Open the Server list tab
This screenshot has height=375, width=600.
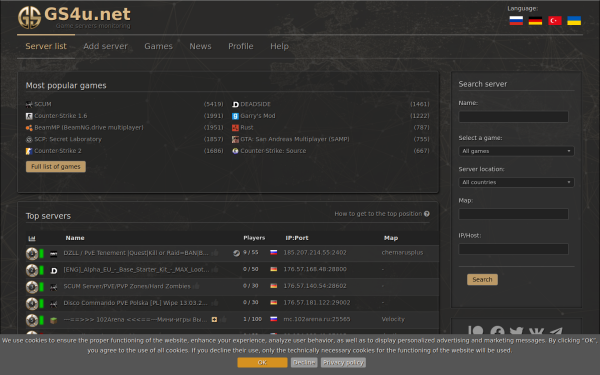point(46,46)
